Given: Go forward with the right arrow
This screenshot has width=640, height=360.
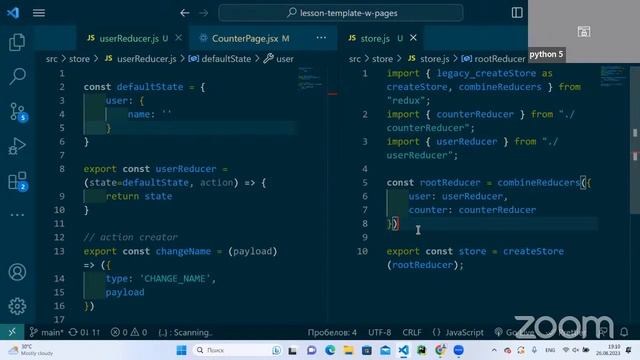Looking at the screenshot, I should [x=203, y=13].
